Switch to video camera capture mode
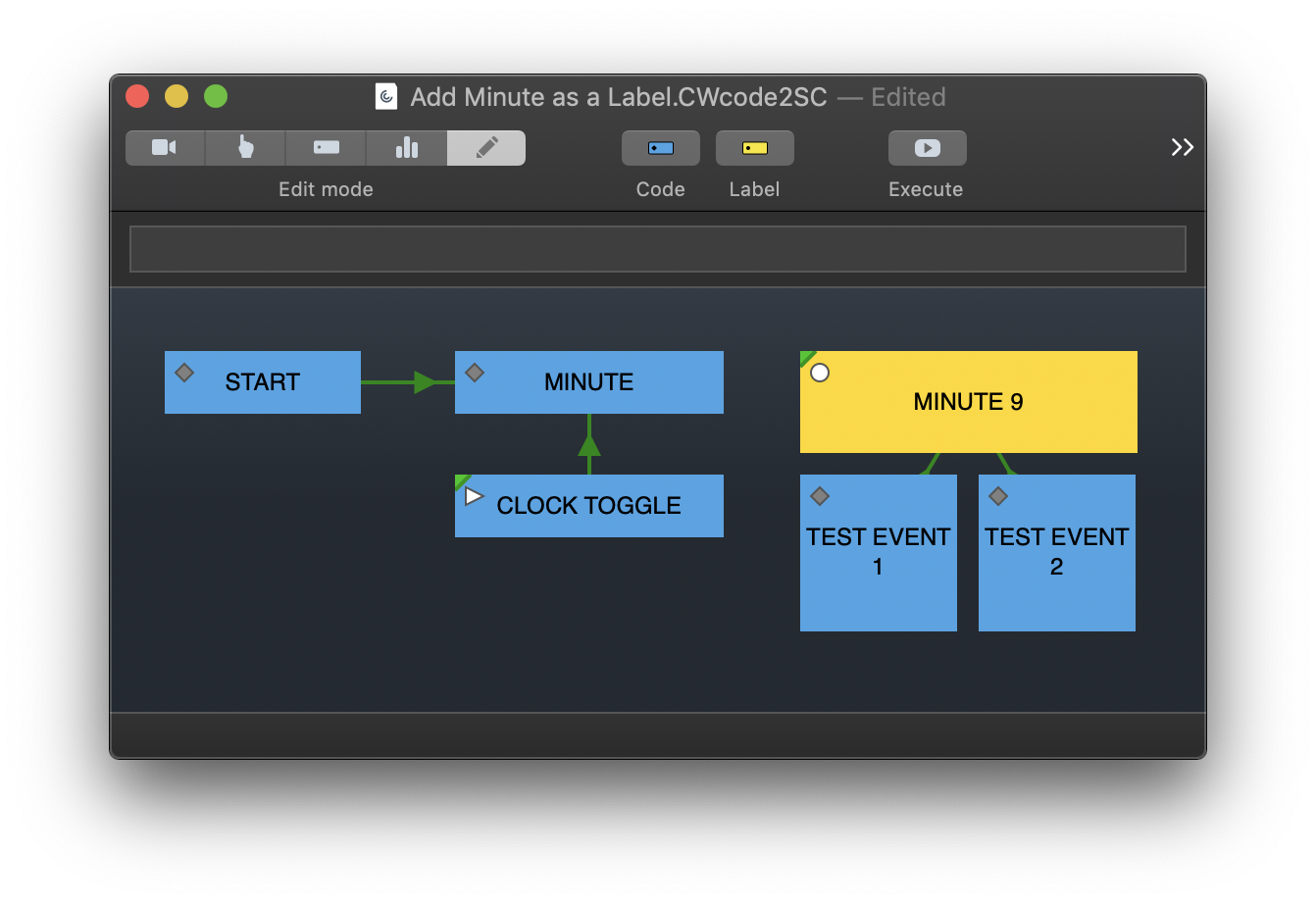The image size is (1316, 904). (165, 148)
